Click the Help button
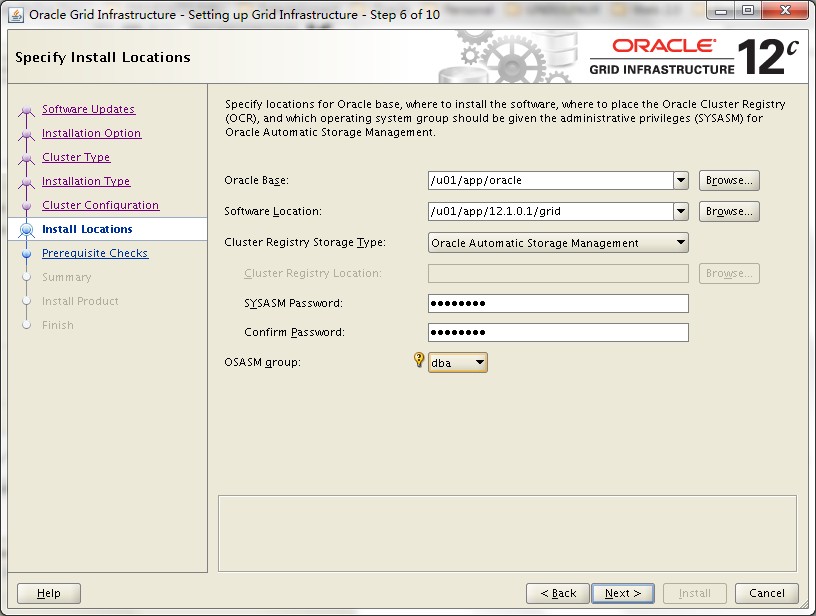816x616 pixels. pos(49,593)
